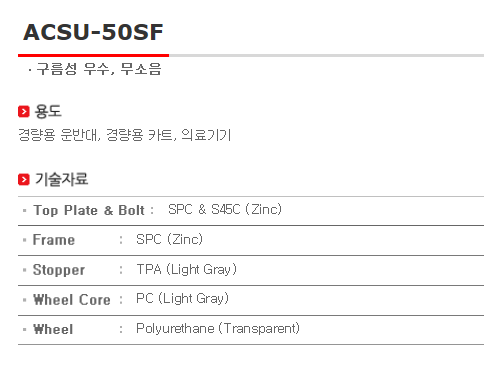Click the Polyurethane (Transparent) value
Image resolution: width=503 pixels, height=365 pixels.
[218, 329]
